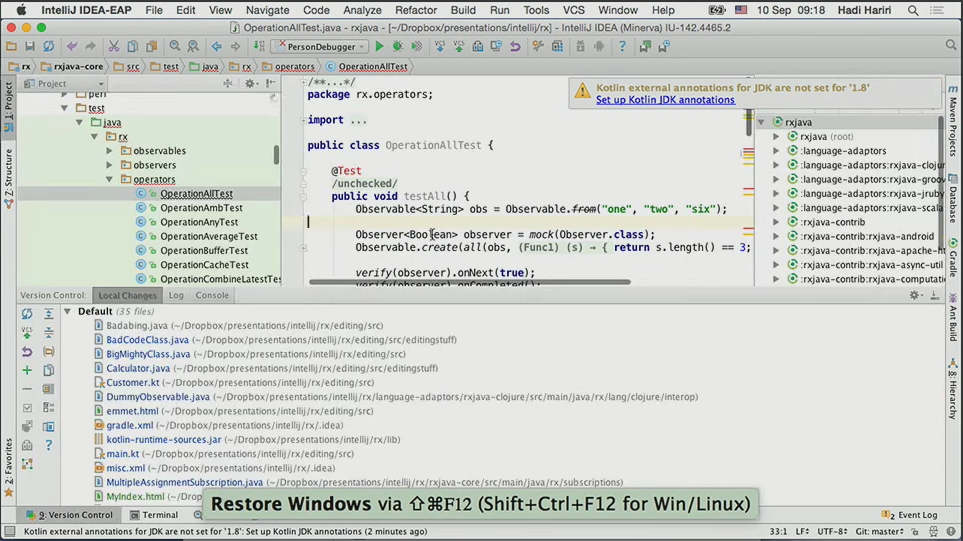Click Version Control panel gear icon

coord(914,295)
